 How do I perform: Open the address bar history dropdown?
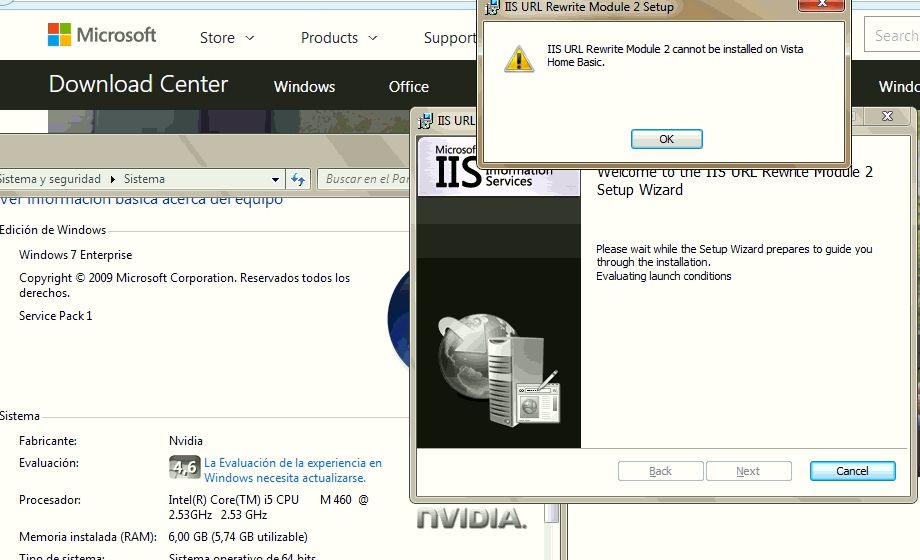pyautogui.click(x=275, y=180)
